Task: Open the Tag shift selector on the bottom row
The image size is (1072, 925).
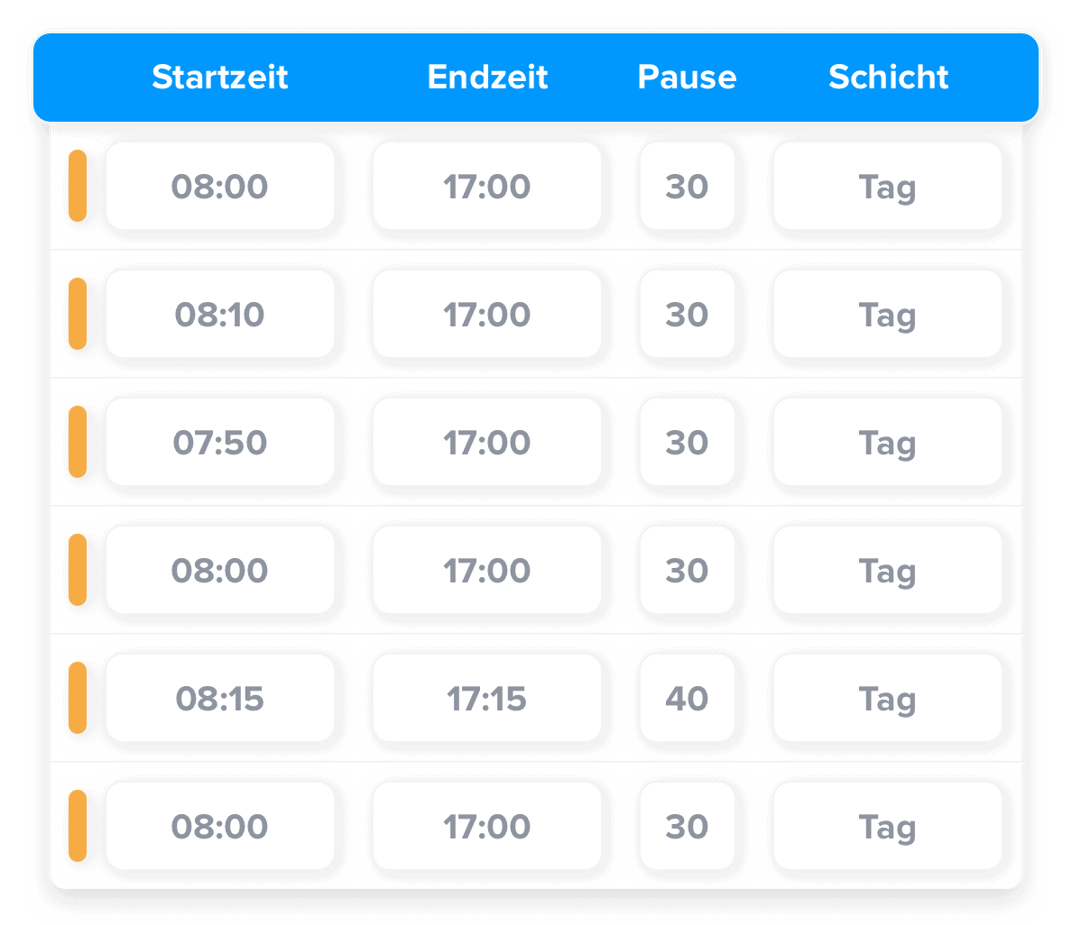Action: pyautogui.click(x=888, y=826)
